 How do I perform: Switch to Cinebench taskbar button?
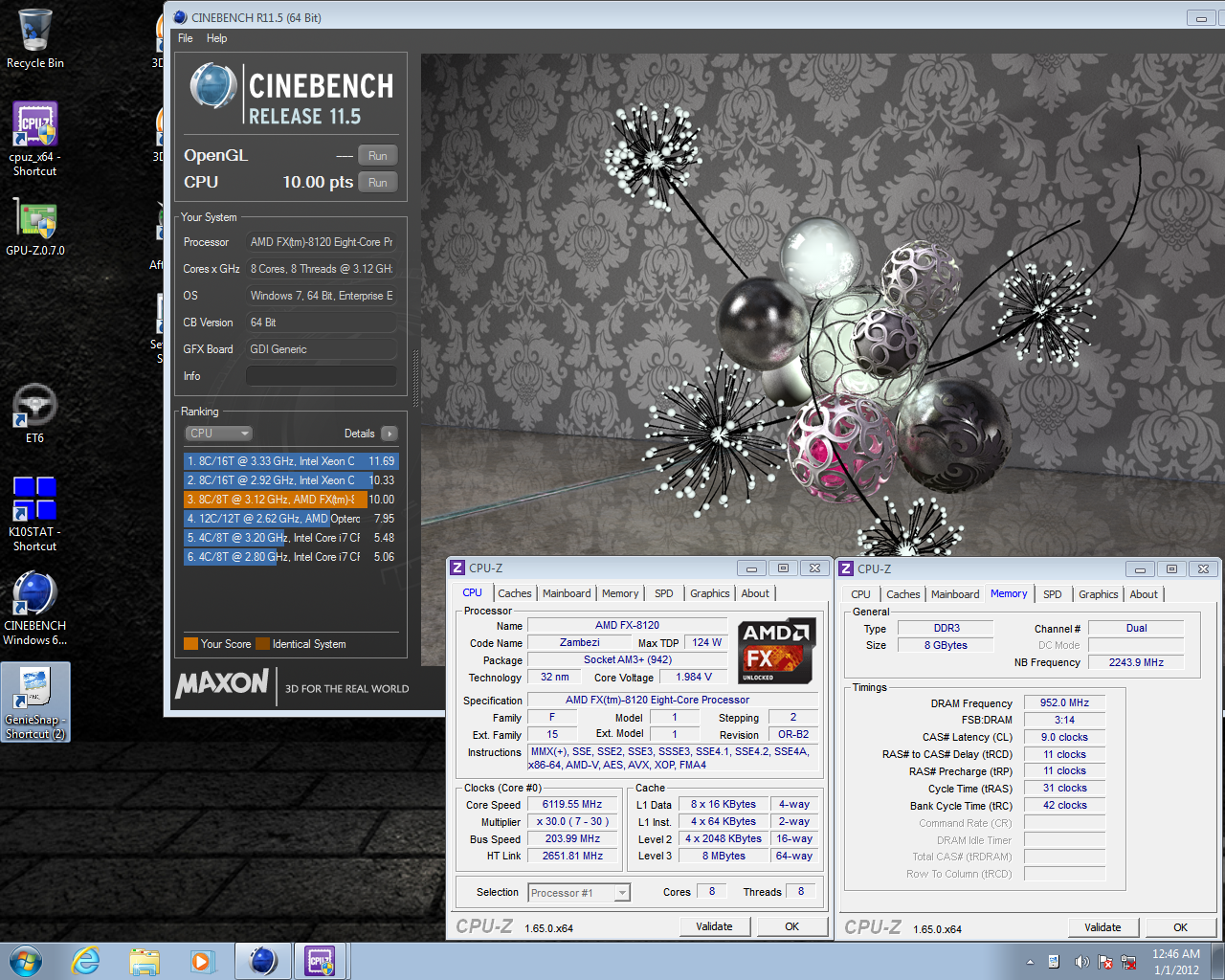click(263, 961)
